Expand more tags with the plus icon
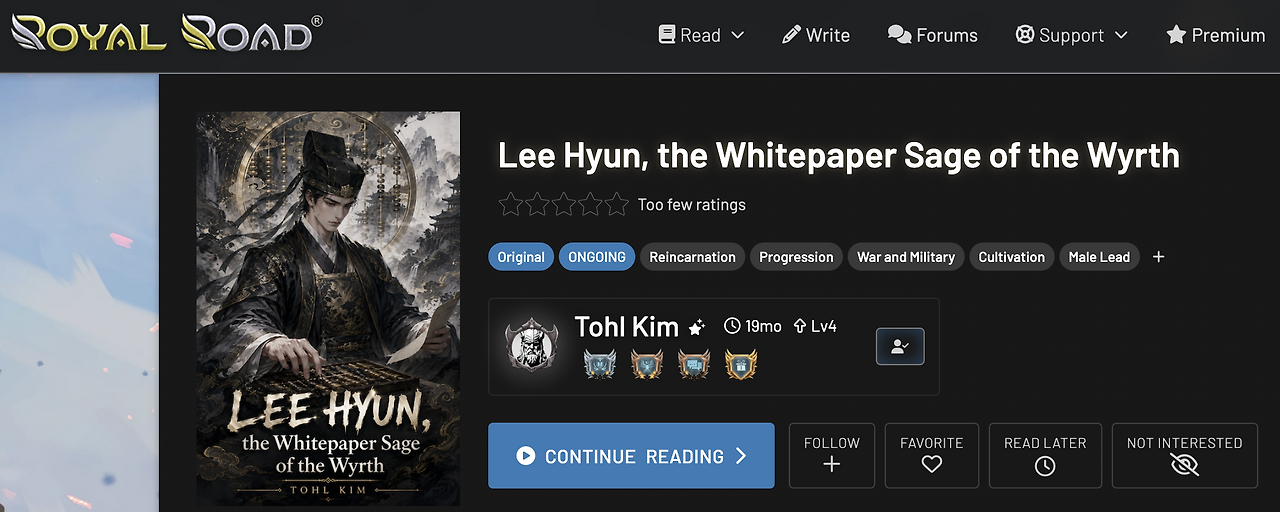Screen dimensions: 1280x512 [1158, 257]
